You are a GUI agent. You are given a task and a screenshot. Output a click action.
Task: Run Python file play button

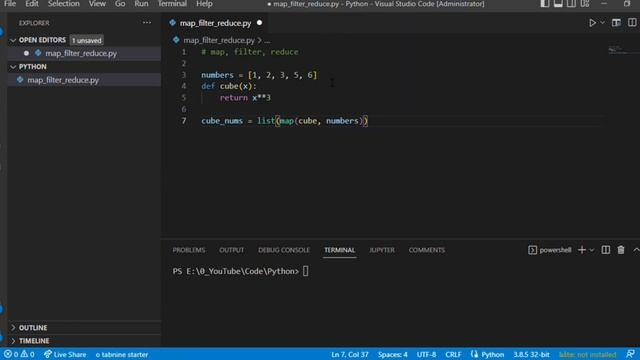592,23
